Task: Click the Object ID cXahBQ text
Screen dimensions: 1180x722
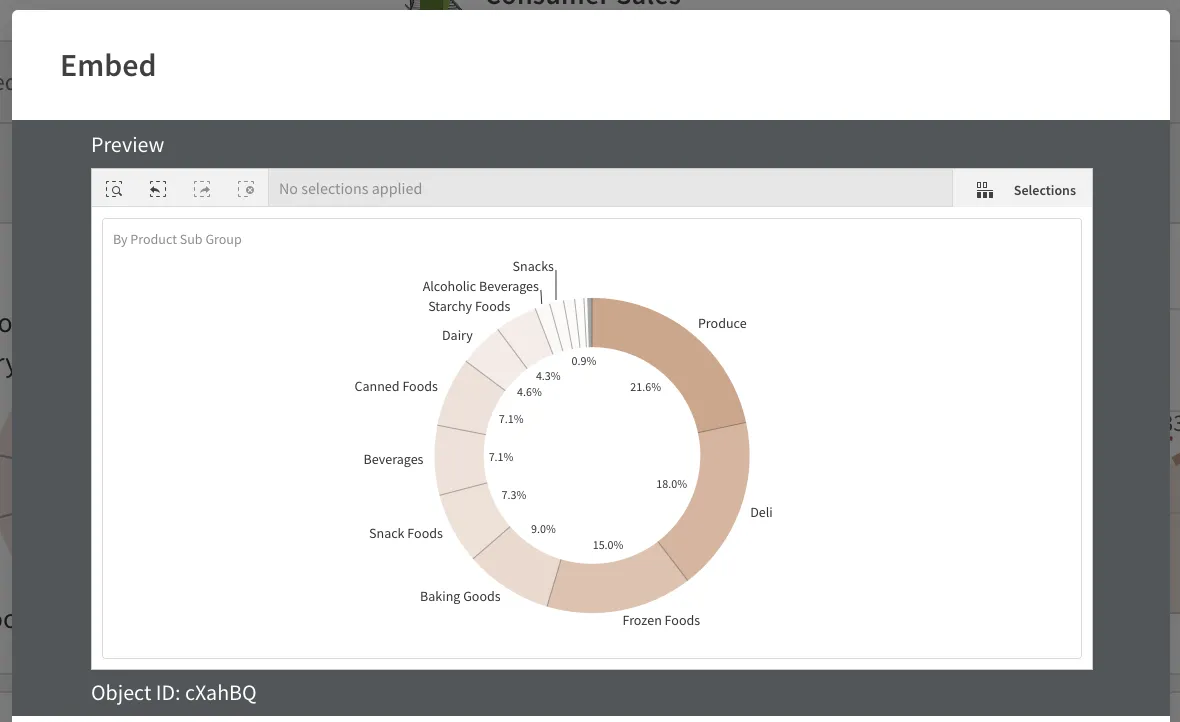Action: [x=173, y=692]
